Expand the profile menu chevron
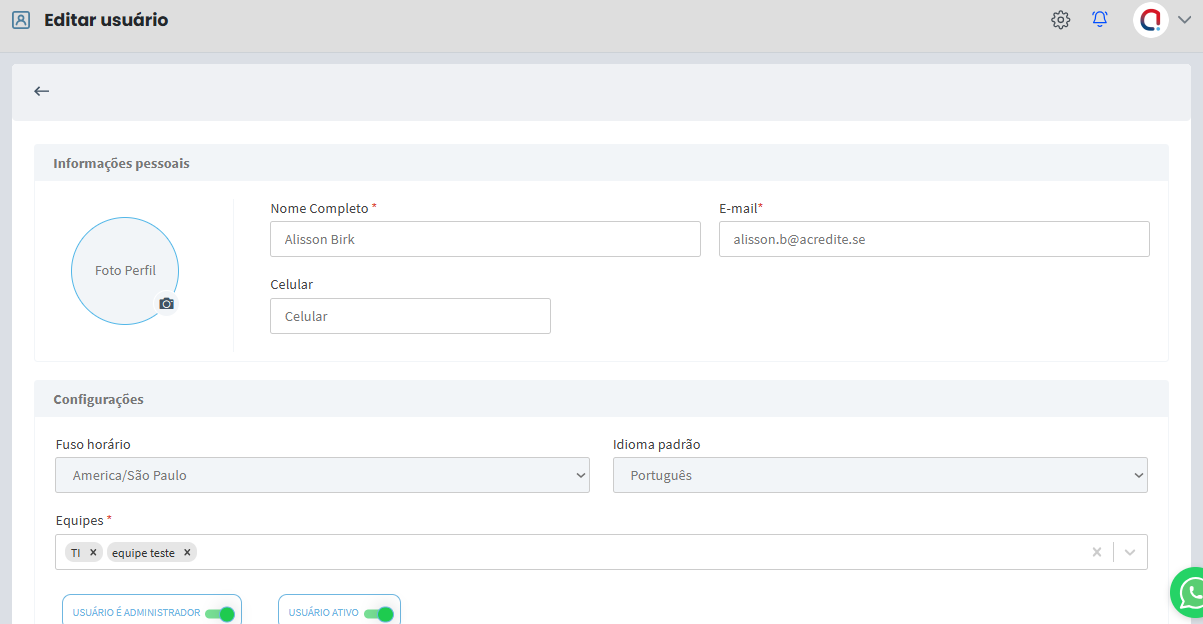The width and height of the screenshot is (1203, 624). tap(1185, 20)
